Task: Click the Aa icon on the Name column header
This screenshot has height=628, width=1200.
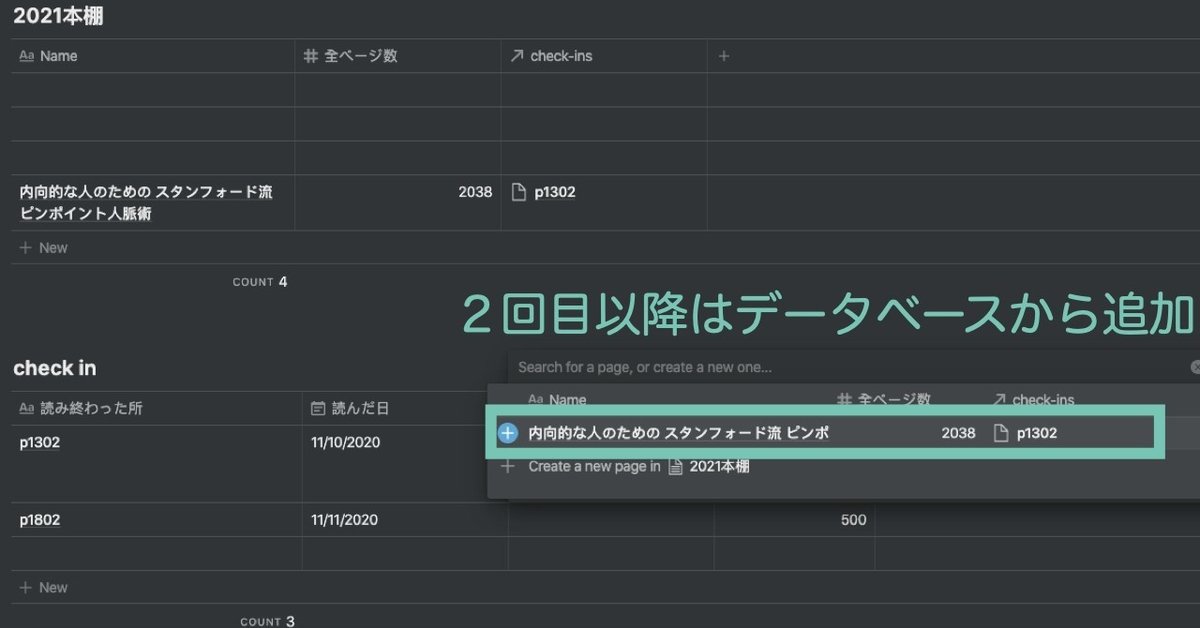Action: pos(27,56)
